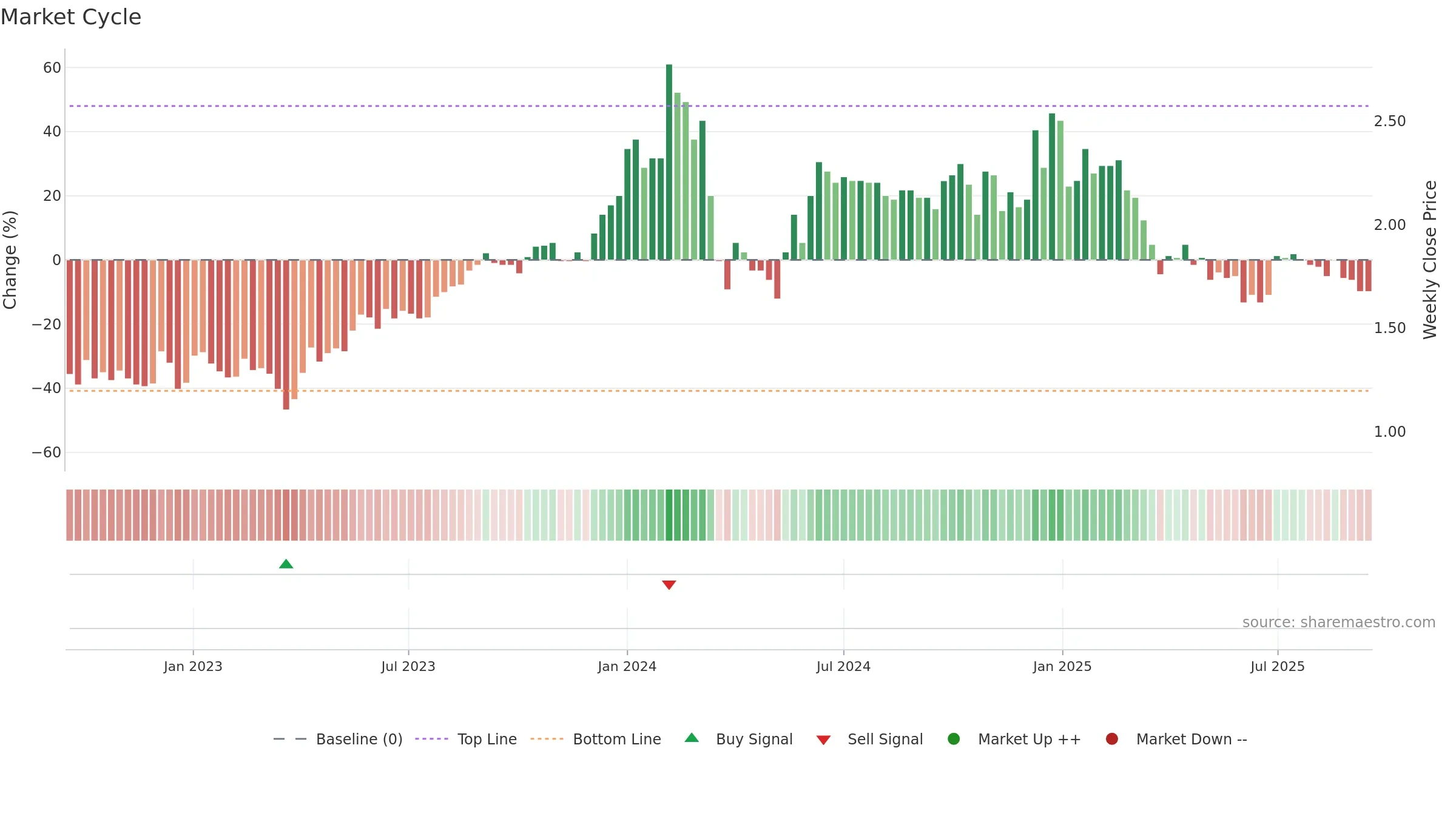Toggle Bottom Line legend entry
1456x819 pixels.
pyautogui.click(x=596, y=739)
